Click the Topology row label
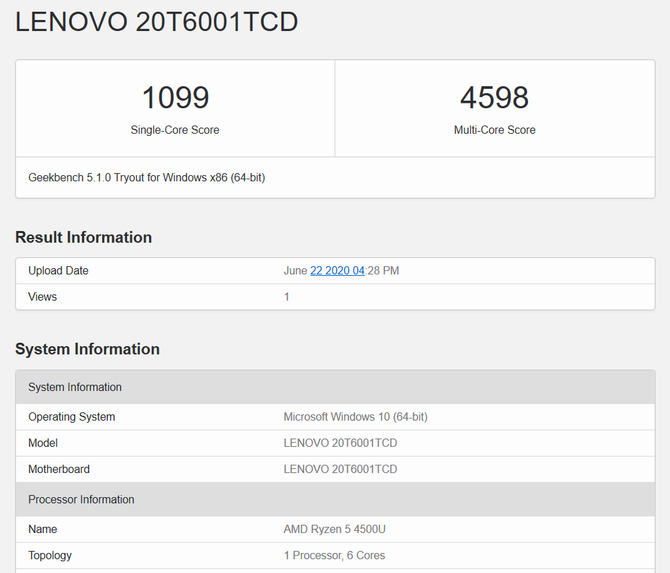Image resolution: width=670 pixels, height=573 pixels. (x=50, y=555)
